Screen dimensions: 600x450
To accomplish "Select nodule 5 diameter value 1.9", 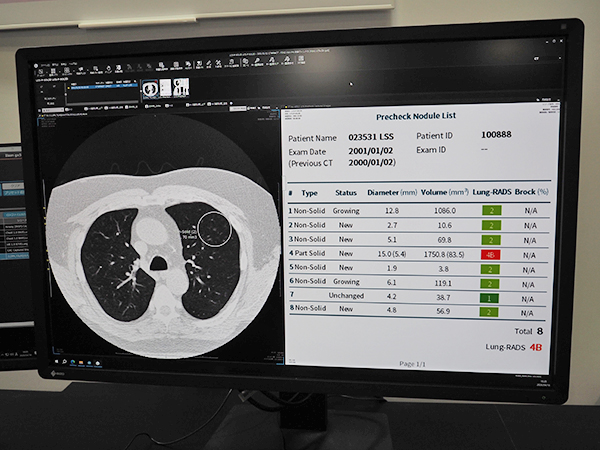I will click(x=392, y=268).
